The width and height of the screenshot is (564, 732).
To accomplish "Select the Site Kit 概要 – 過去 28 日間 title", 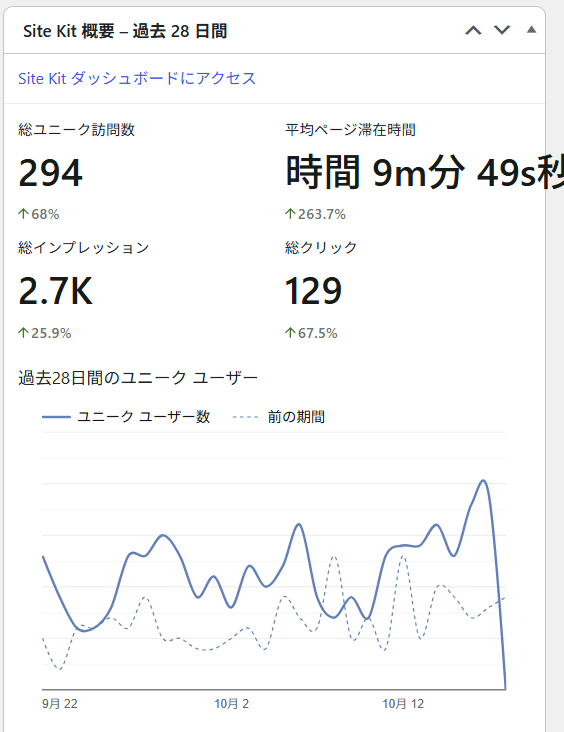I will (x=125, y=31).
